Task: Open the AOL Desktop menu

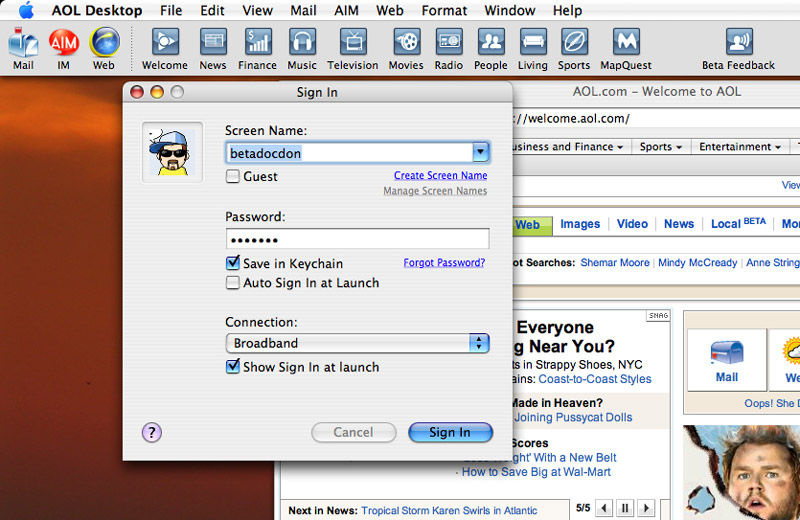Action: tap(97, 10)
